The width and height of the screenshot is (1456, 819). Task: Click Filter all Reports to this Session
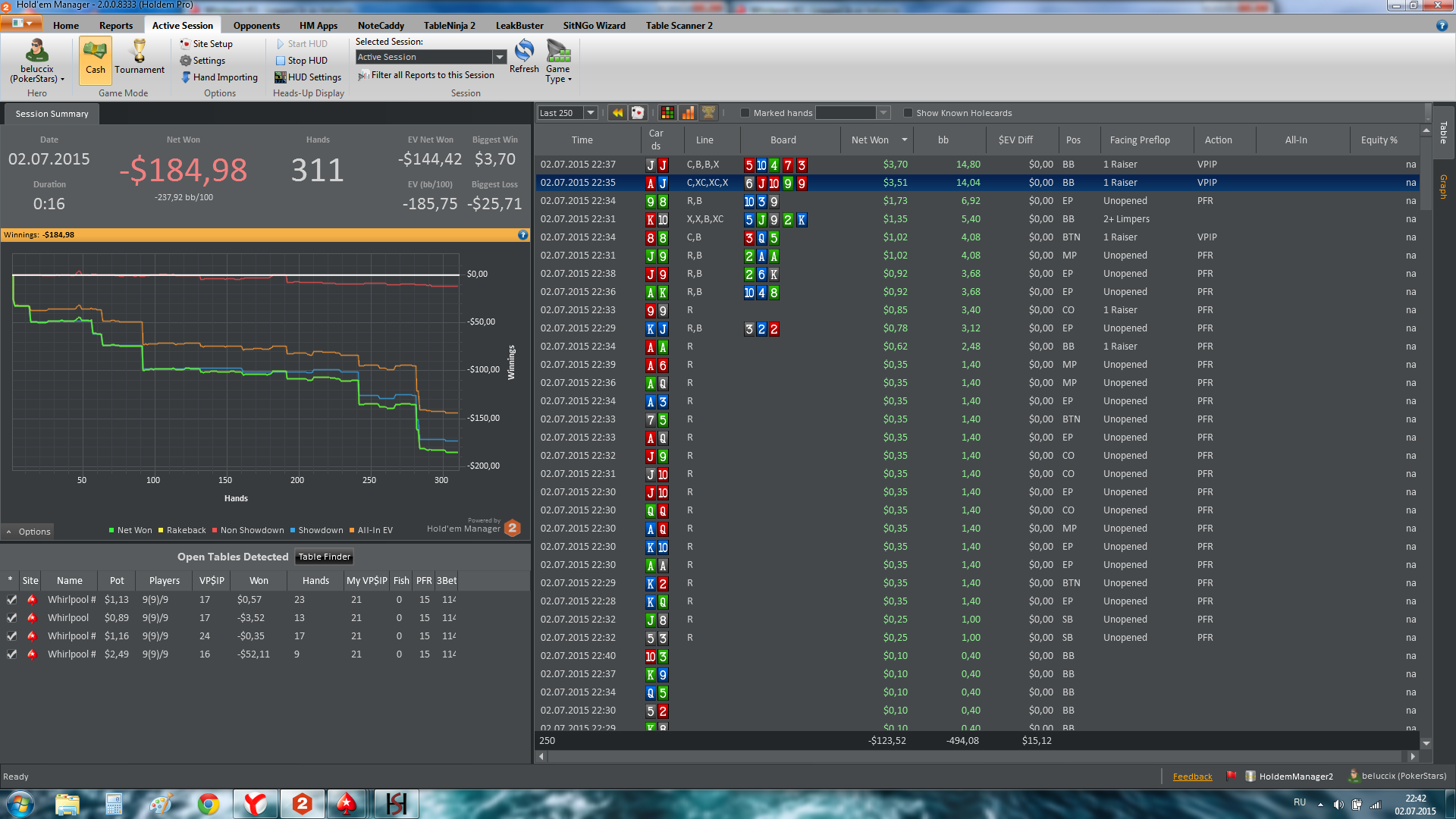point(426,75)
